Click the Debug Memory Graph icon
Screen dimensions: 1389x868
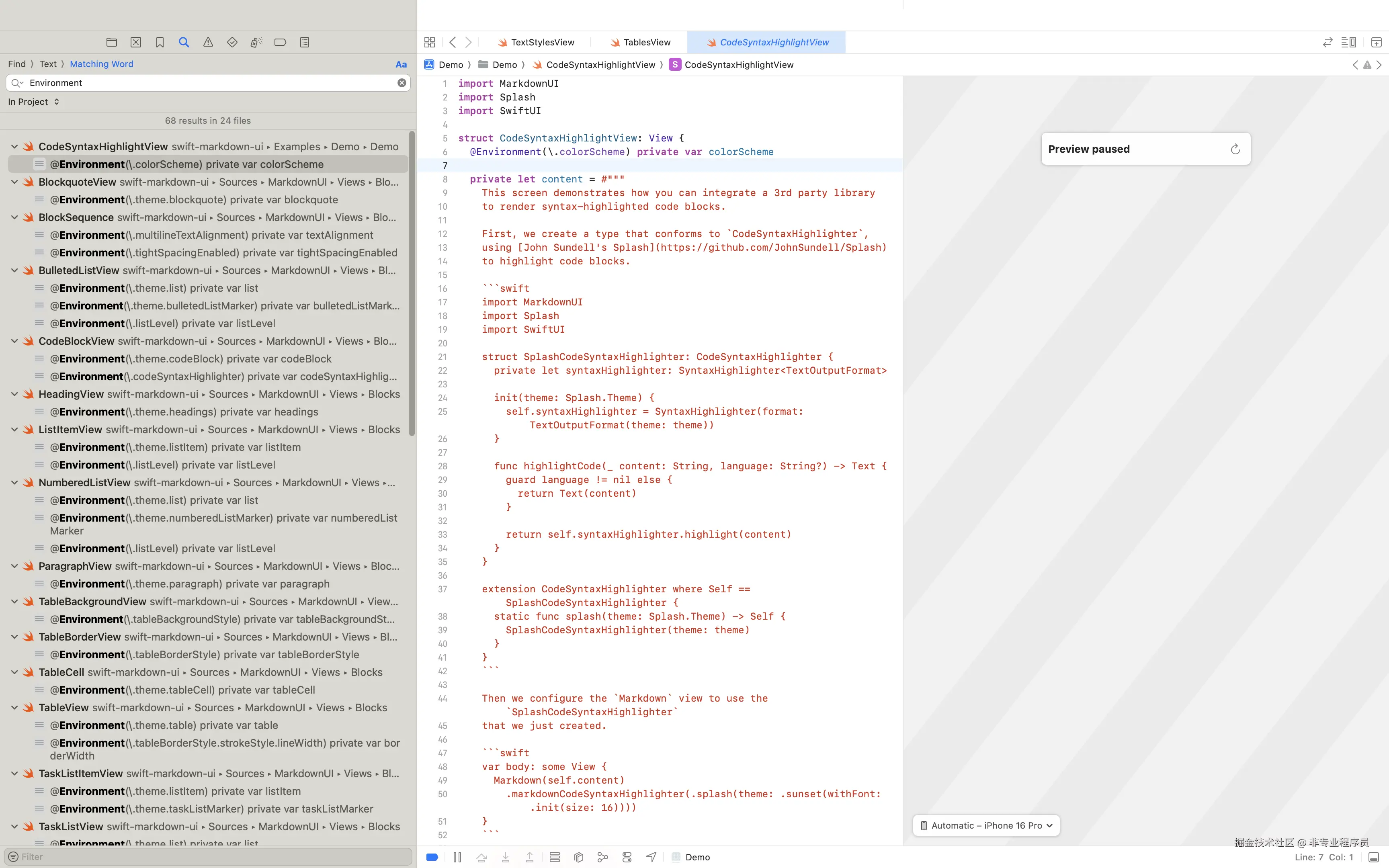(x=603, y=857)
